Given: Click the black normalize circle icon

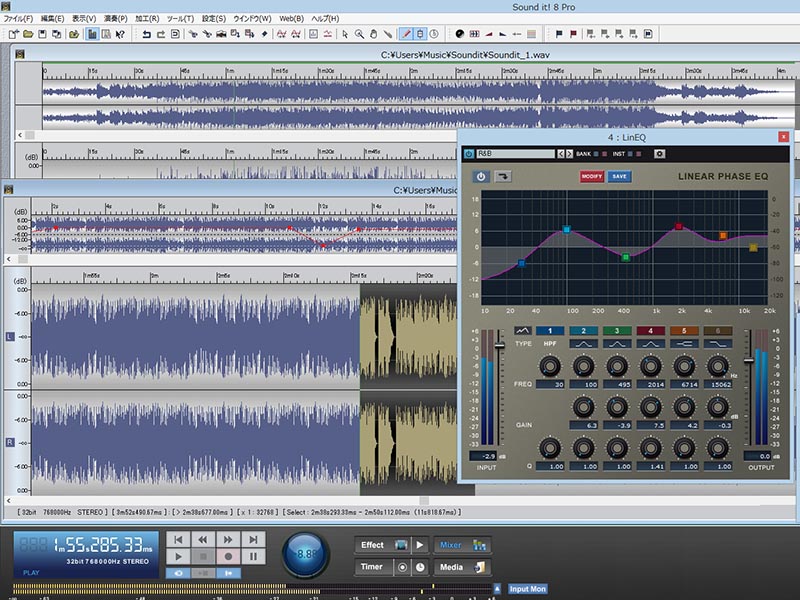Looking at the screenshot, I should [x=460, y=34].
